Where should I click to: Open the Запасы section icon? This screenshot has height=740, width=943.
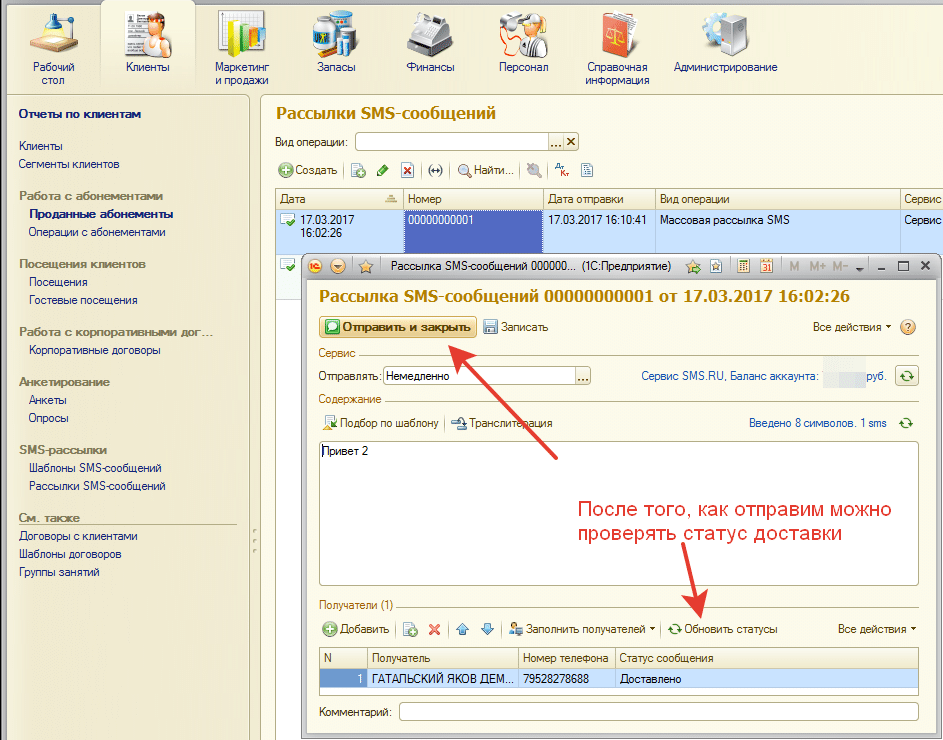point(335,42)
